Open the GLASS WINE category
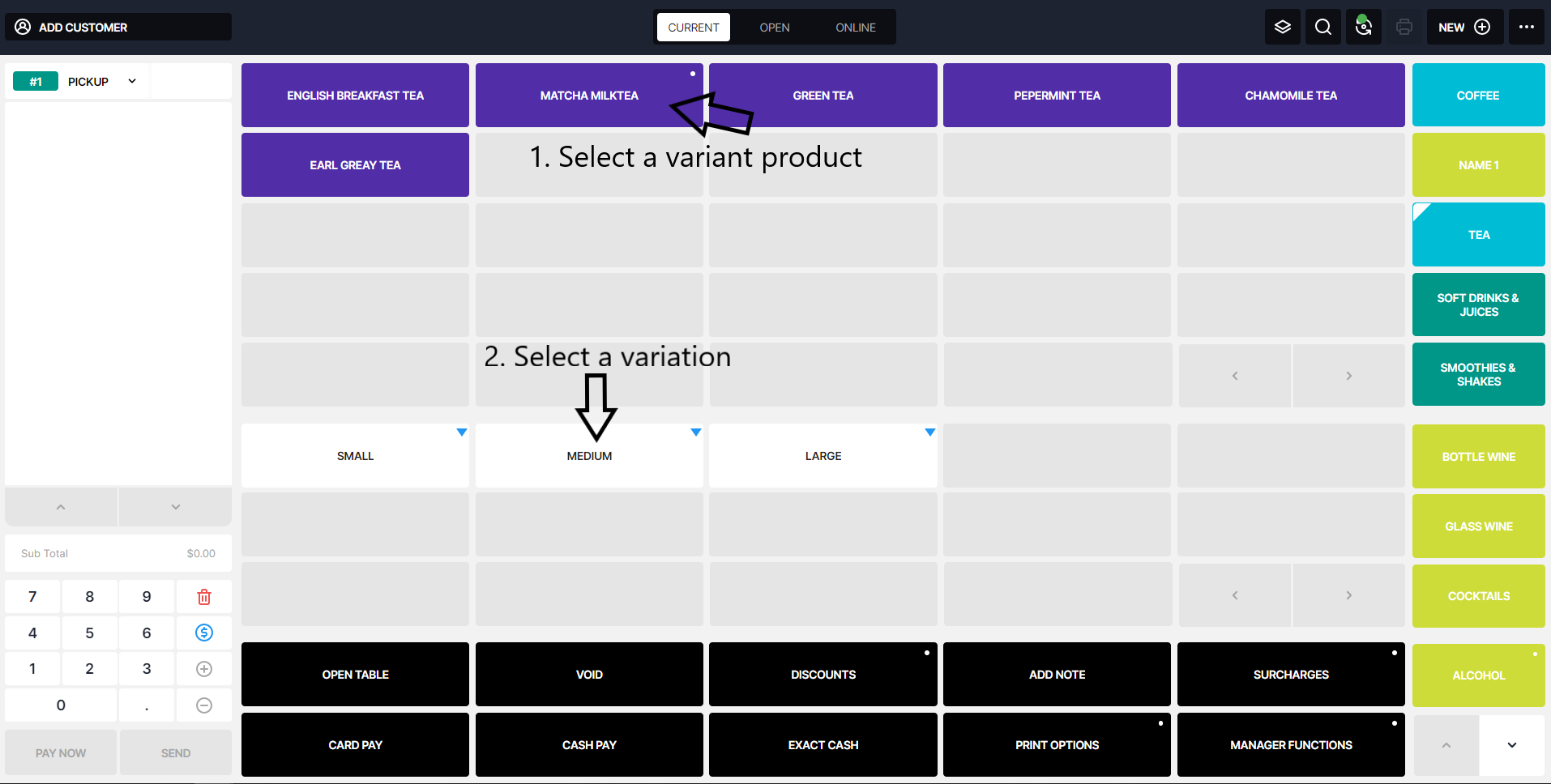The width and height of the screenshot is (1551, 784). point(1478,526)
